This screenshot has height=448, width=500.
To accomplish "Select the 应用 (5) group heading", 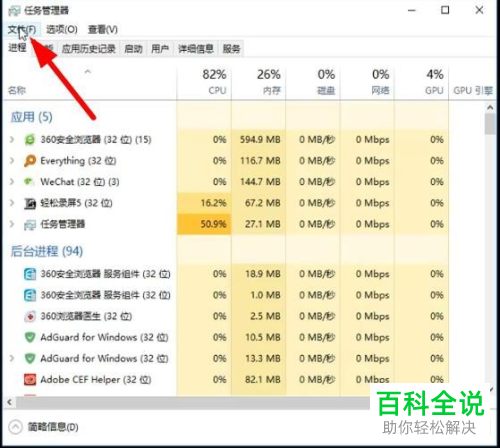I will (x=32, y=117).
